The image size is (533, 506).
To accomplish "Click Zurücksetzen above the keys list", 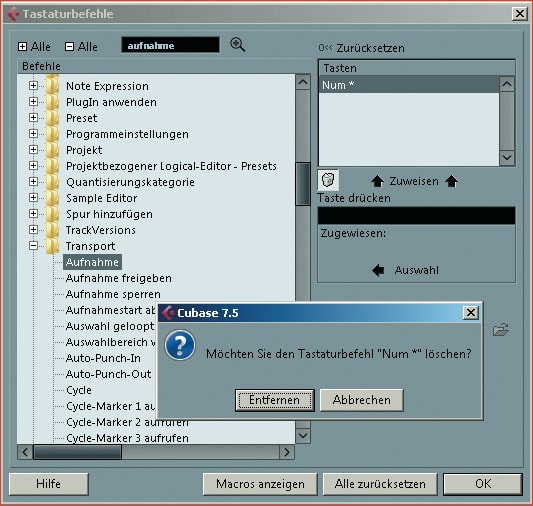I will tap(362, 48).
